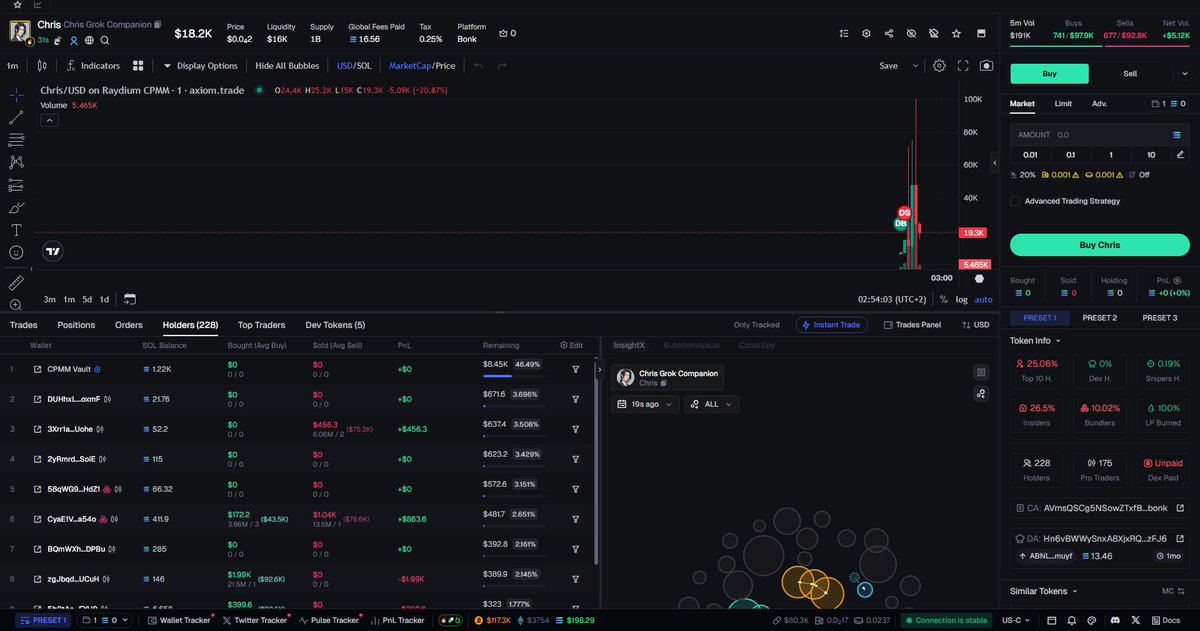Open the chart layout grid icon
The image size is (1200, 631).
[138, 66]
